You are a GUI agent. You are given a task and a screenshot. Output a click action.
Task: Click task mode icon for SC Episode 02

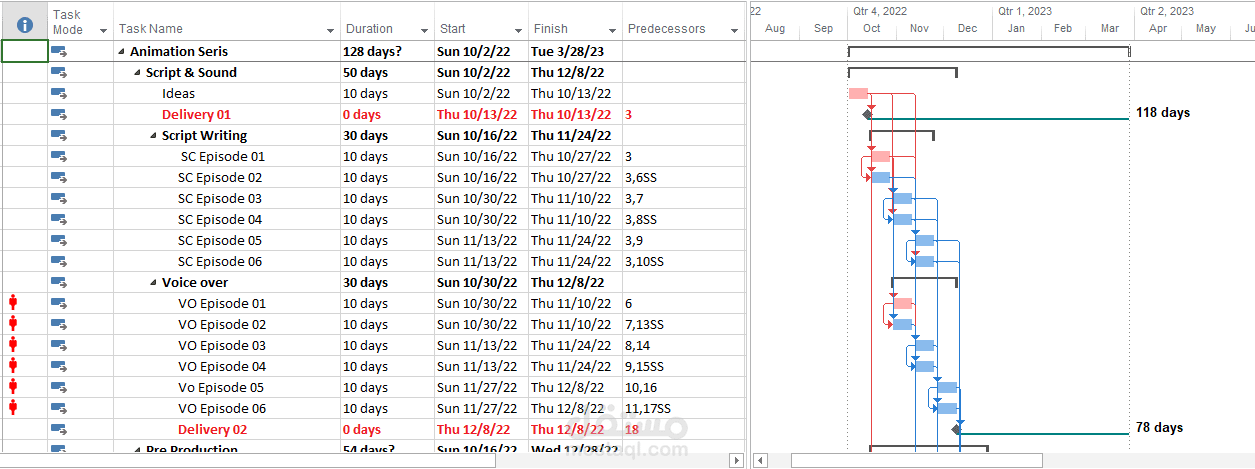point(59,177)
